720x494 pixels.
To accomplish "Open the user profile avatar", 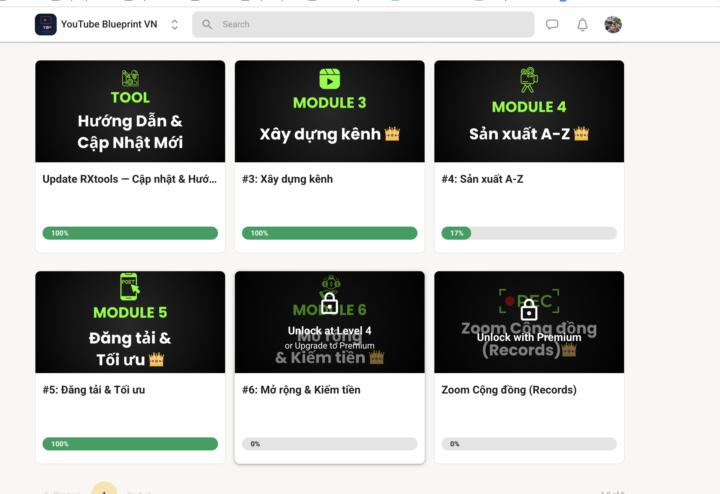I will click(613, 24).
